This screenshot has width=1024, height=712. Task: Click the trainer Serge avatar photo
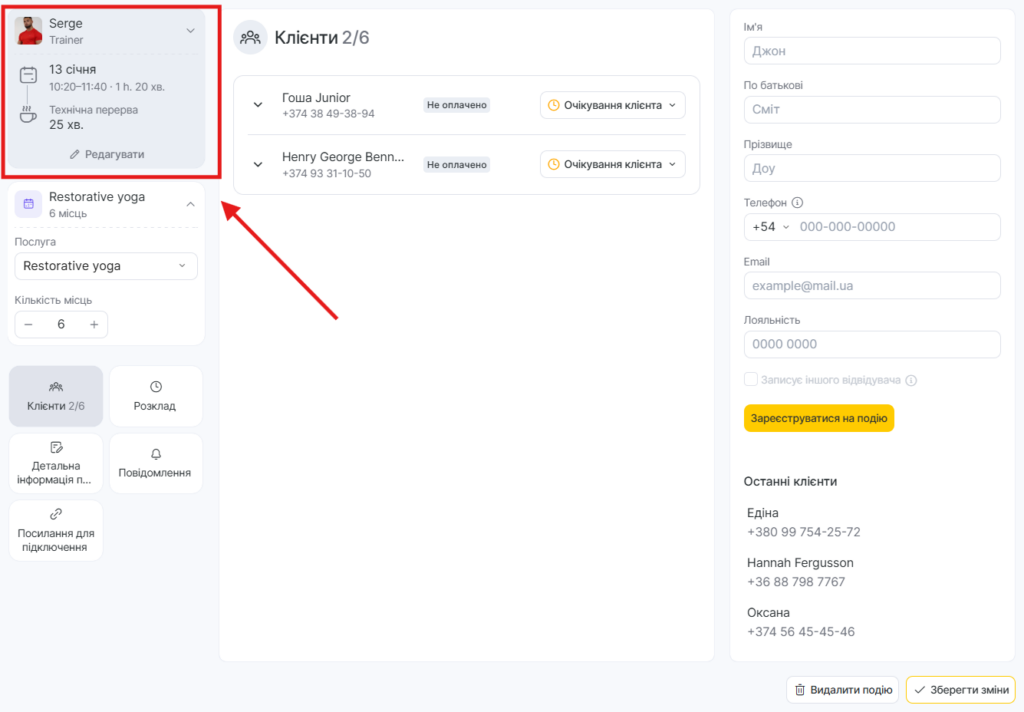(30, 31)
